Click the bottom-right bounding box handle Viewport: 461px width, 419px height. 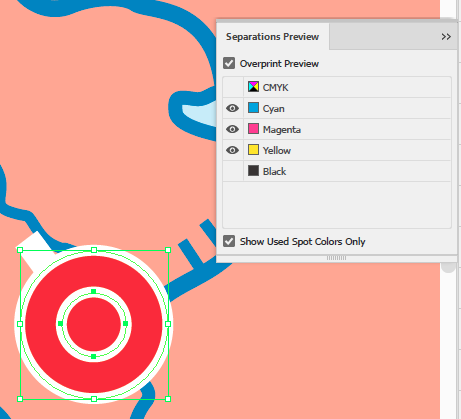pos(168,399)
